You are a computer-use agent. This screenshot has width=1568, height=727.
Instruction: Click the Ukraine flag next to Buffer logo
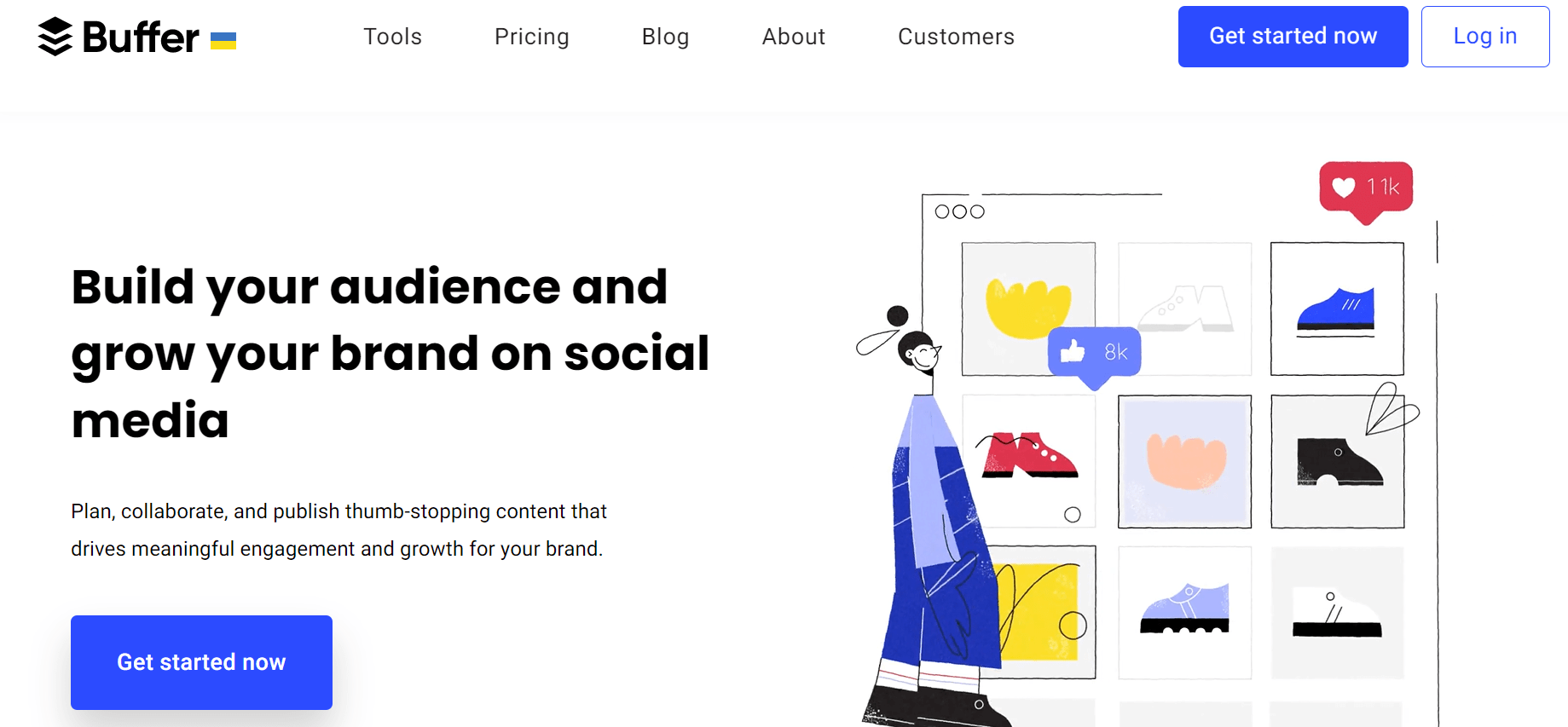(223, 38)
